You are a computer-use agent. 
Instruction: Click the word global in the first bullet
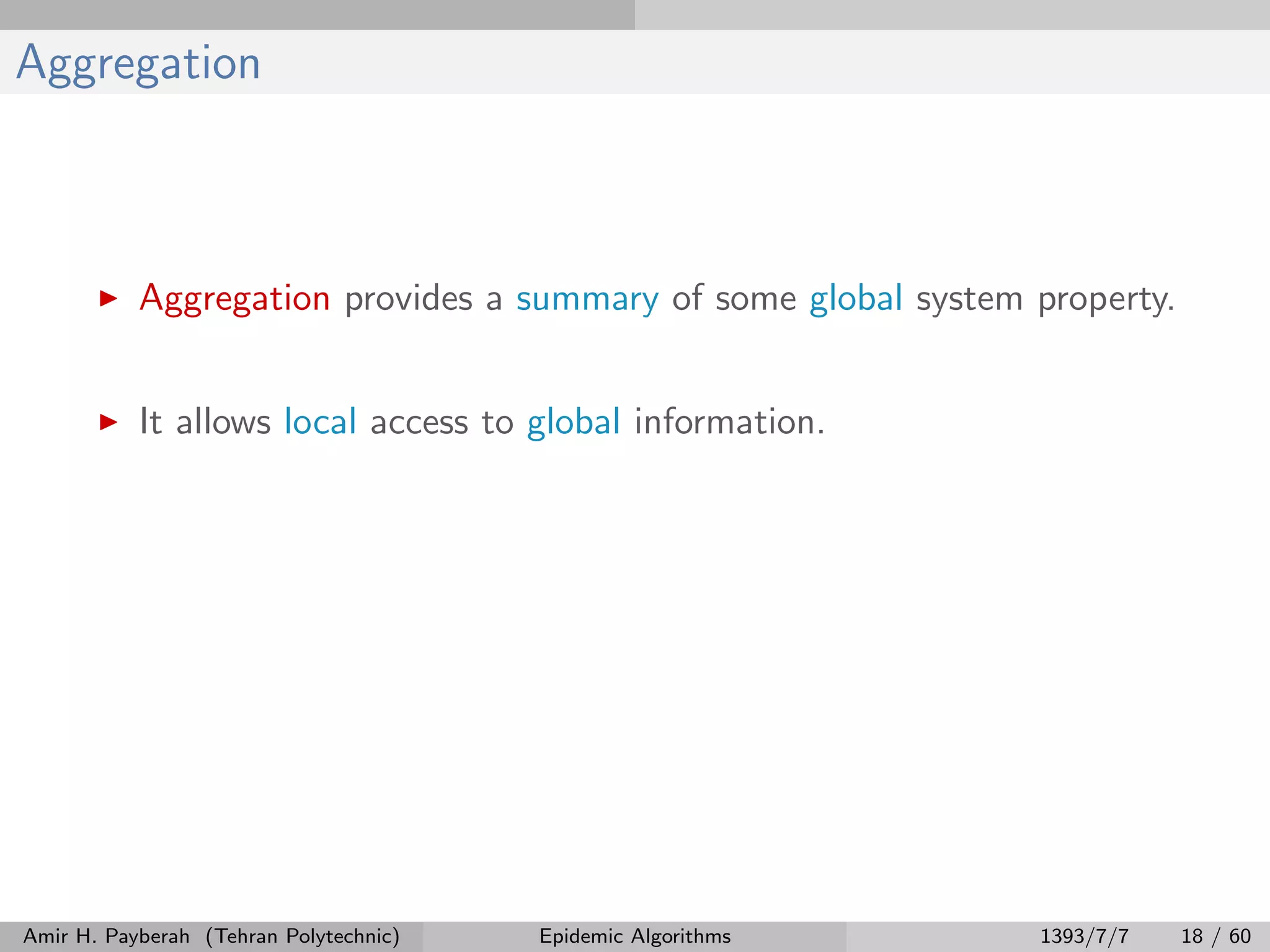pyautogui.click(x=856, y=299)
